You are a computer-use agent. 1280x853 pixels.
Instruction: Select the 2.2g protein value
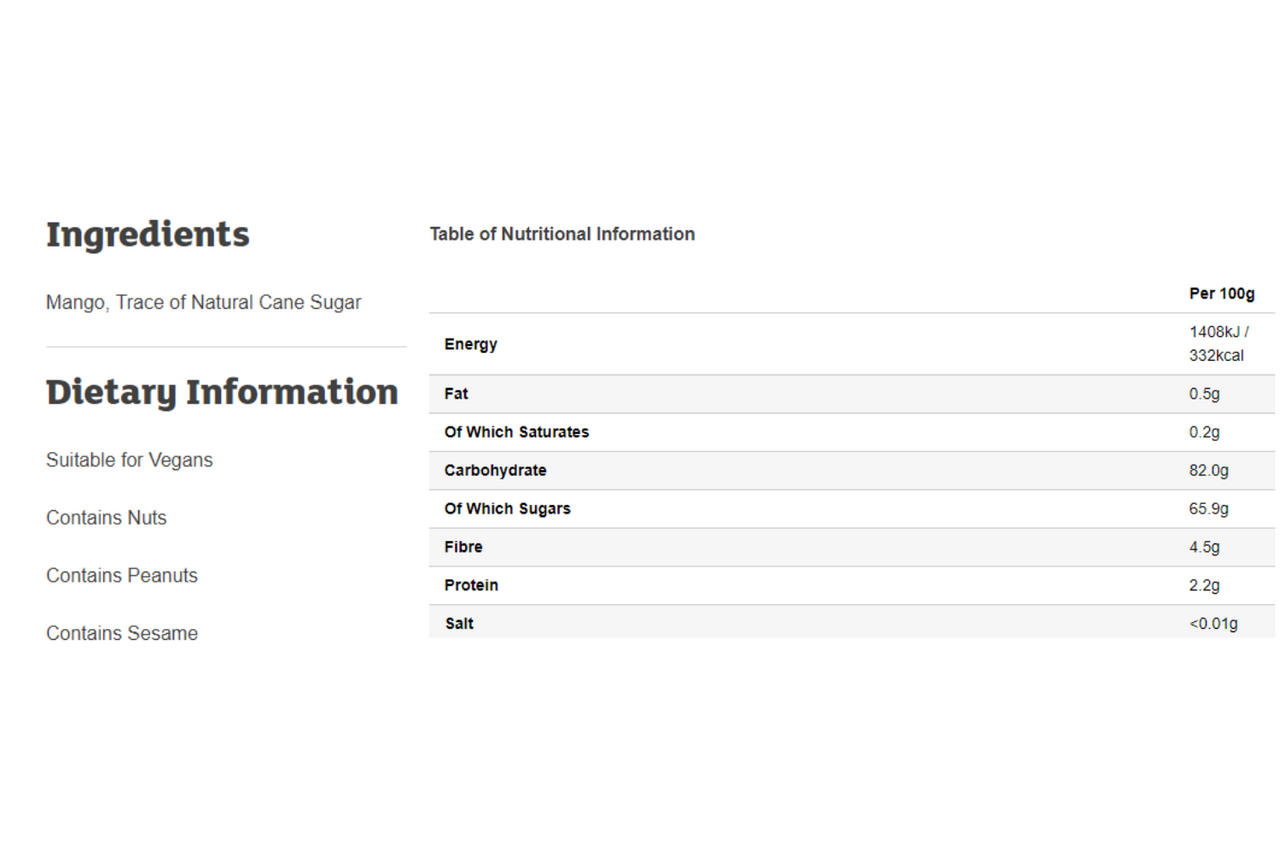(1204, 585)
